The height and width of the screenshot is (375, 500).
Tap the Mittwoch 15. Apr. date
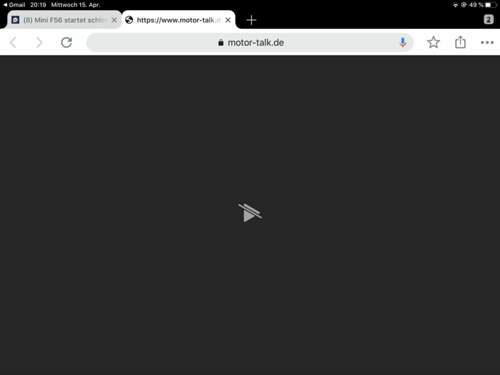[75, 5]
